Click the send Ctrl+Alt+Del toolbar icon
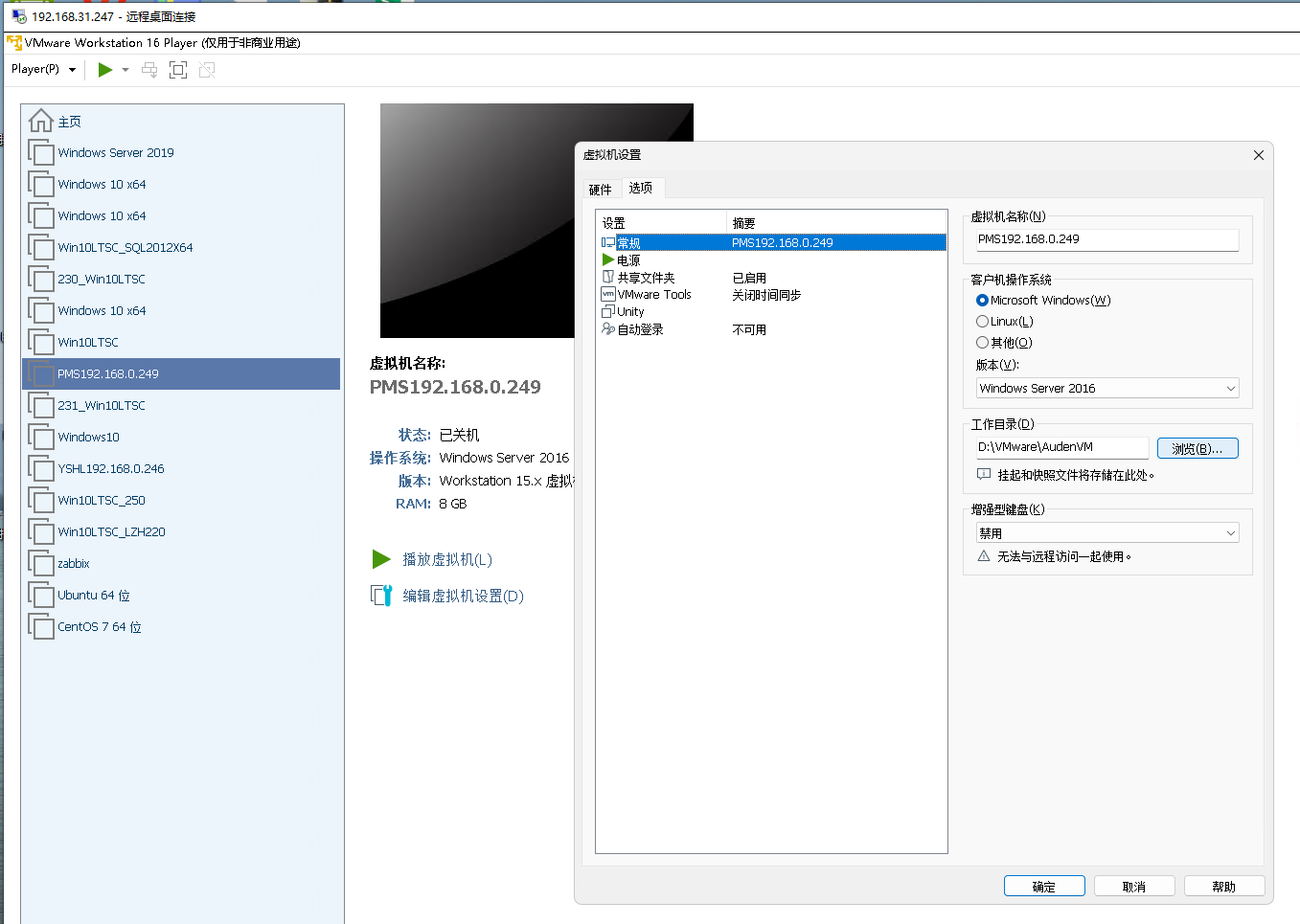This screenshot has height=924, width=1300. (149, 70)
